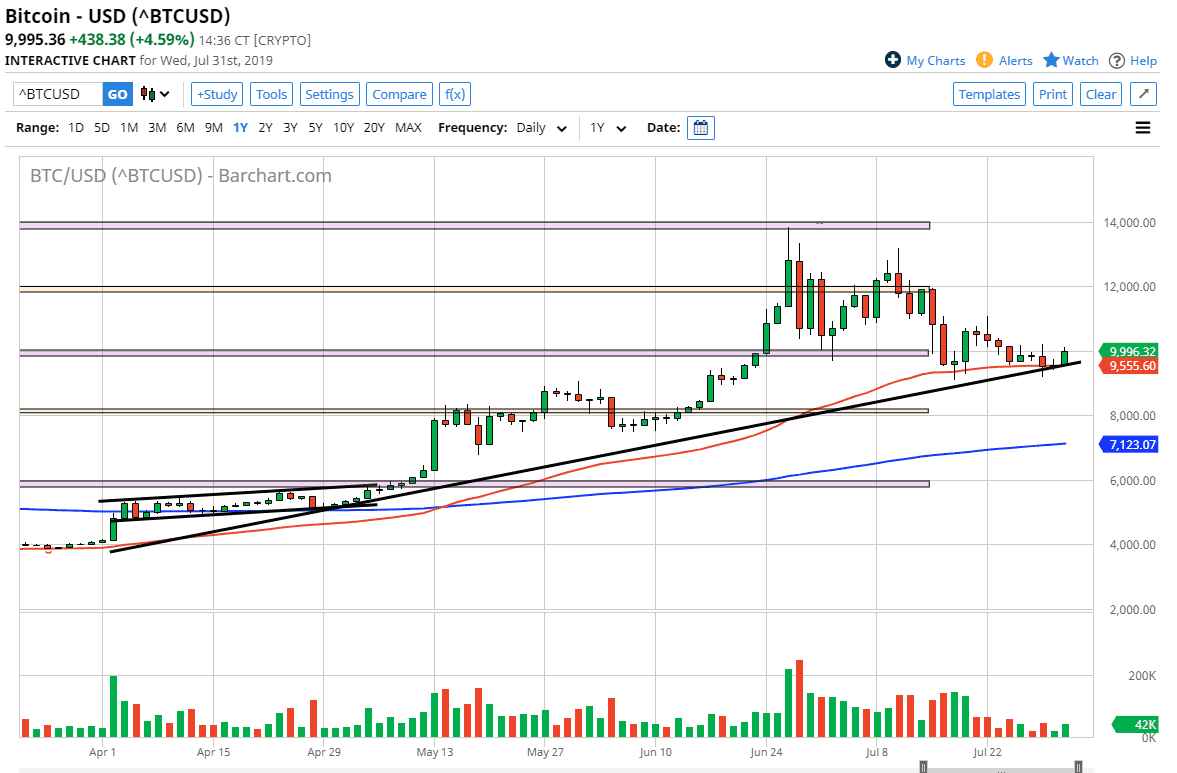Toggle the MAX range view
The width and height of the screenshot is (1177, 773).
[x=407, y=128]
